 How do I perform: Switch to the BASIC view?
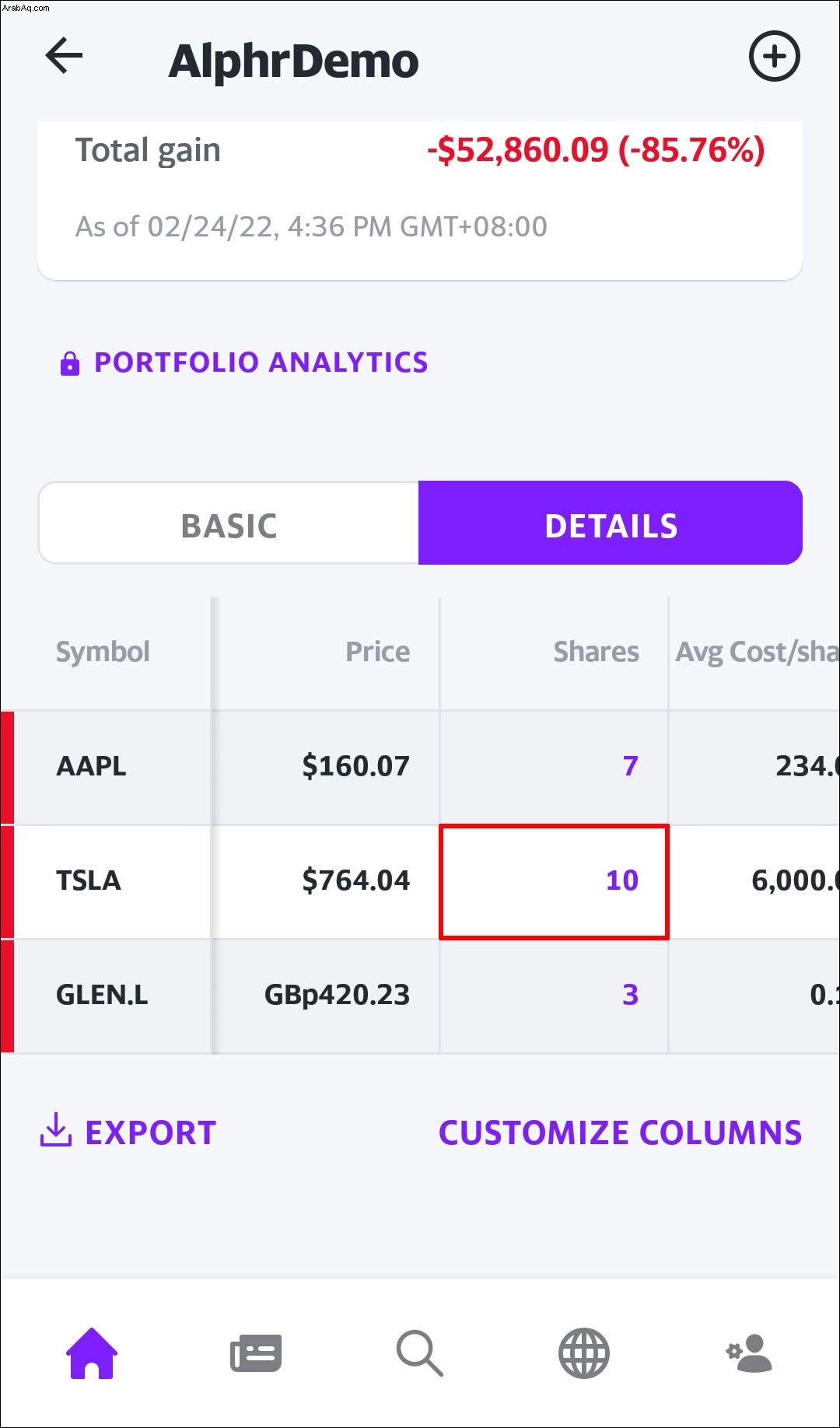[x=229, y=526]
